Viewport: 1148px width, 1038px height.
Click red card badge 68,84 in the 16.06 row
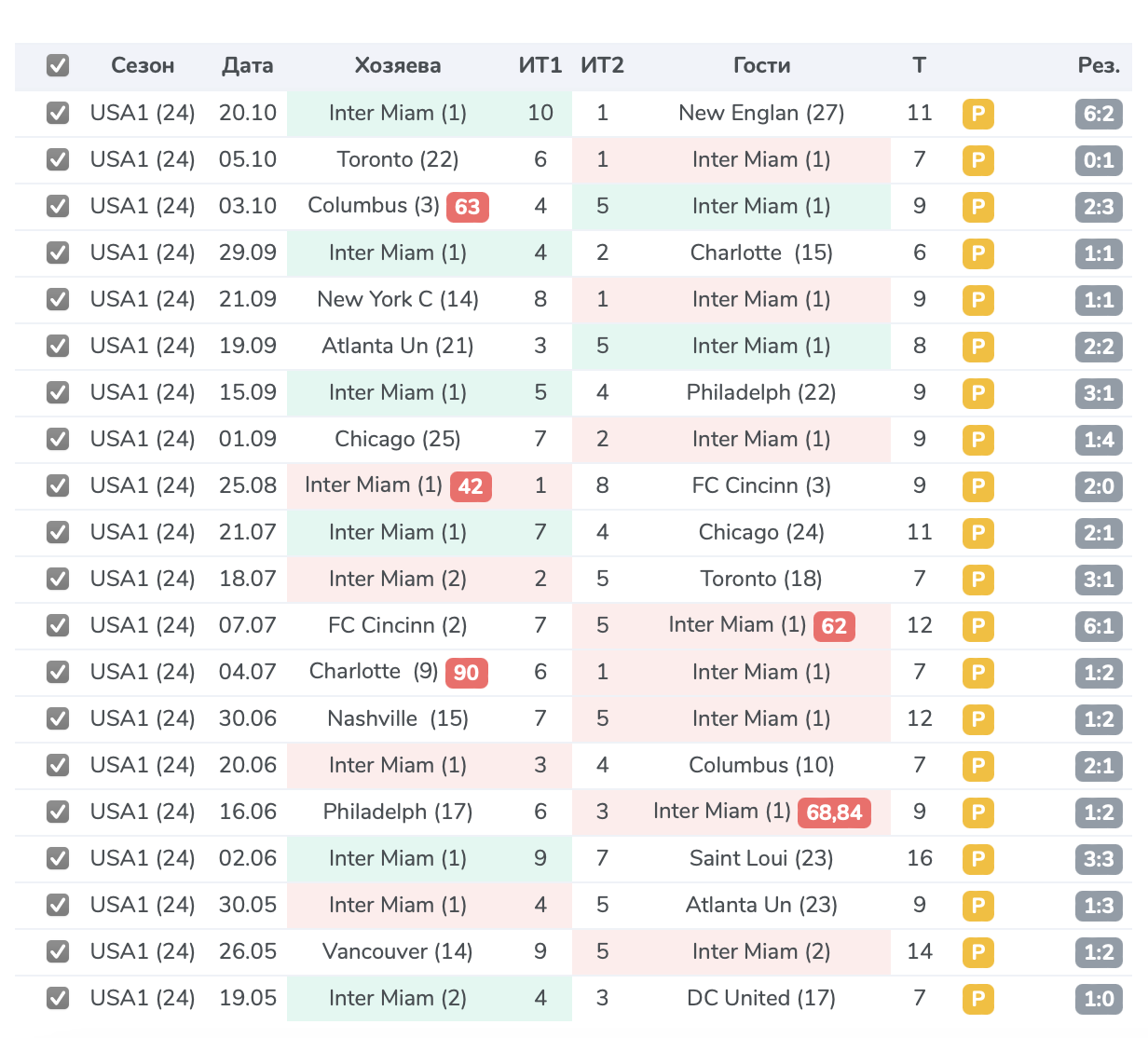pos(835,813)
